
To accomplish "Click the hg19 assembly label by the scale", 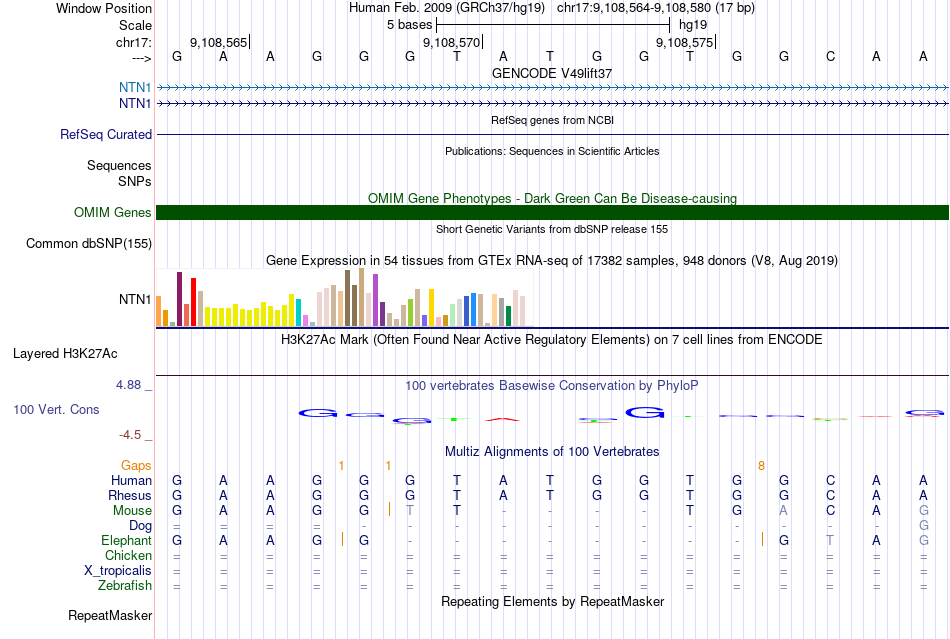I will (x=693, y=25).
